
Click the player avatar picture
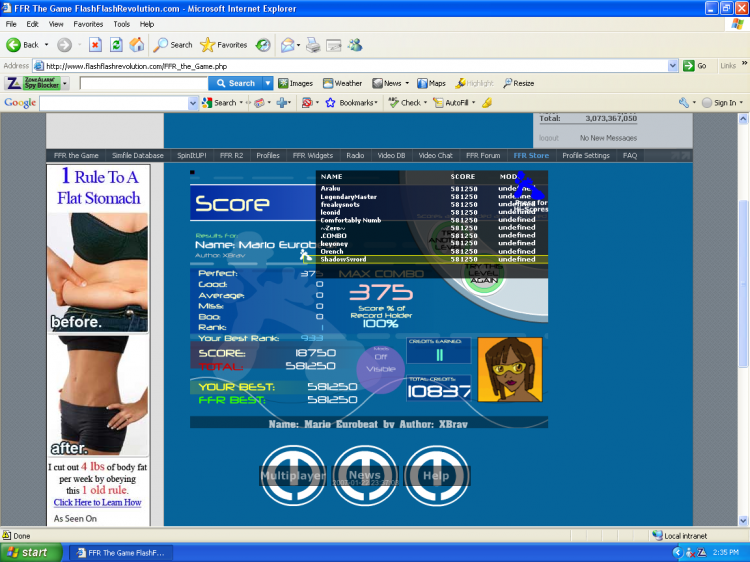coord(510,369)
